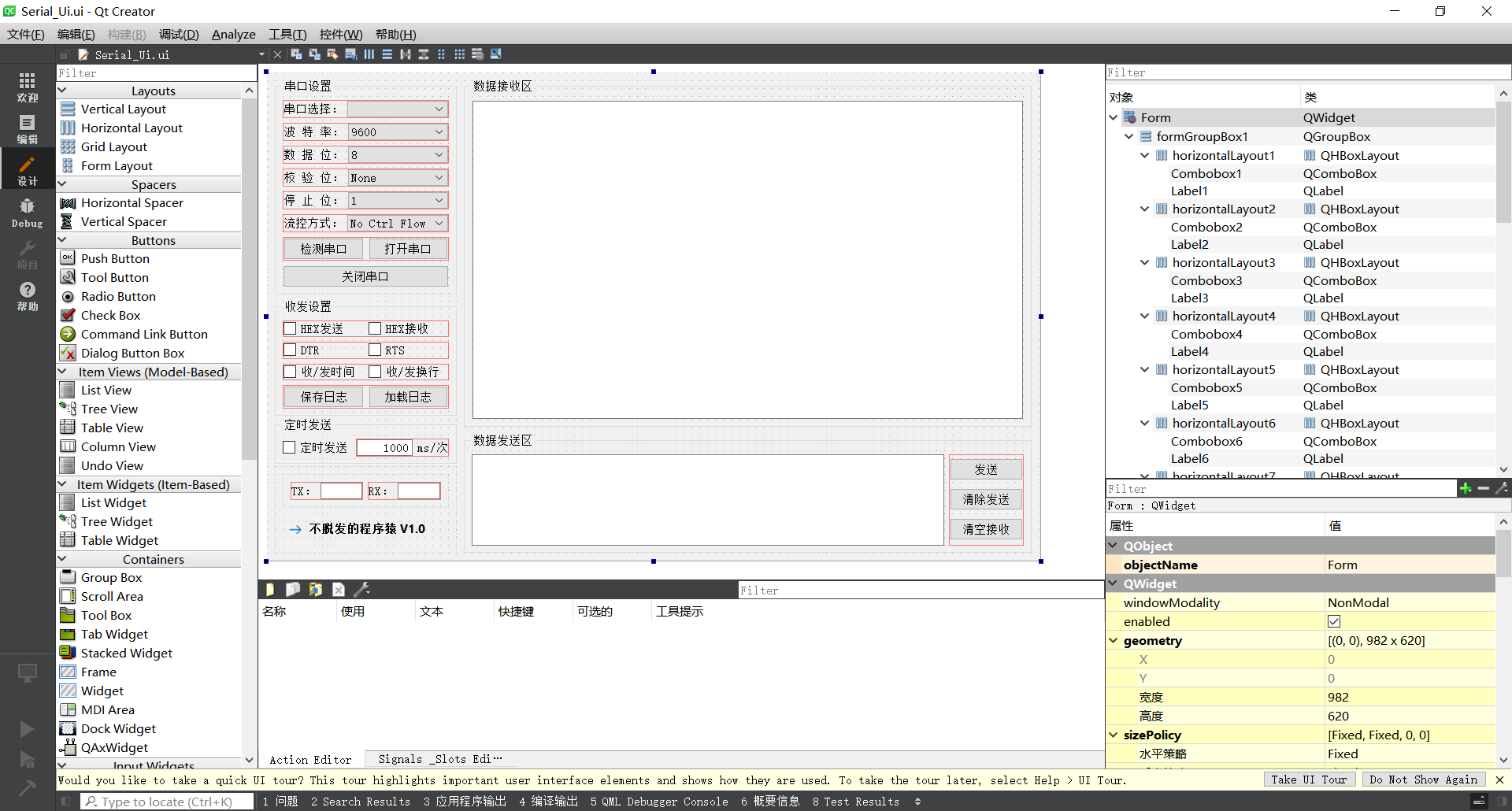Open the 校验位 dropdown showing None
The width and height of the screenshot is (1512, 811).
[397, 177]
